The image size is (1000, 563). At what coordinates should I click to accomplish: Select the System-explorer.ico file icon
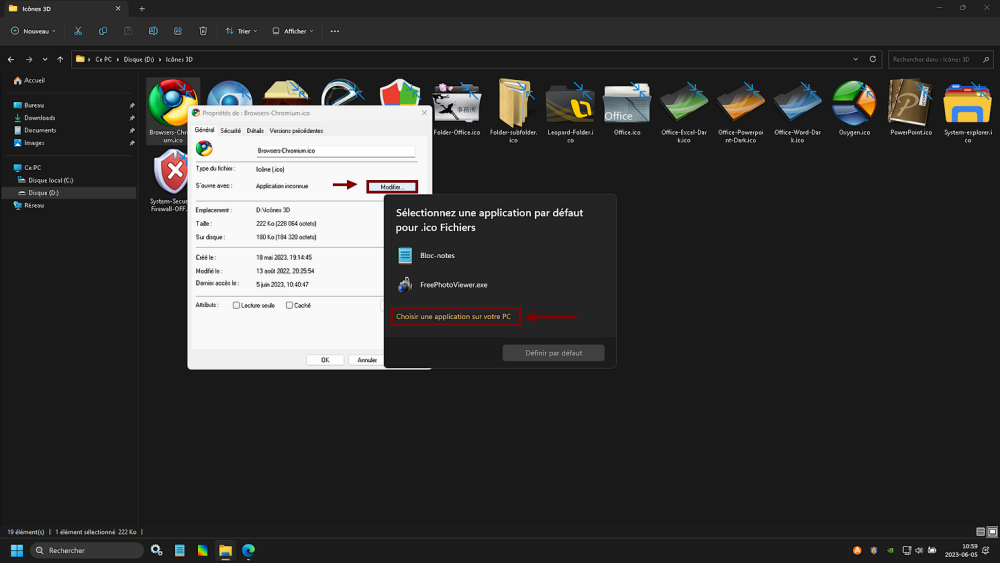[967, 103]
